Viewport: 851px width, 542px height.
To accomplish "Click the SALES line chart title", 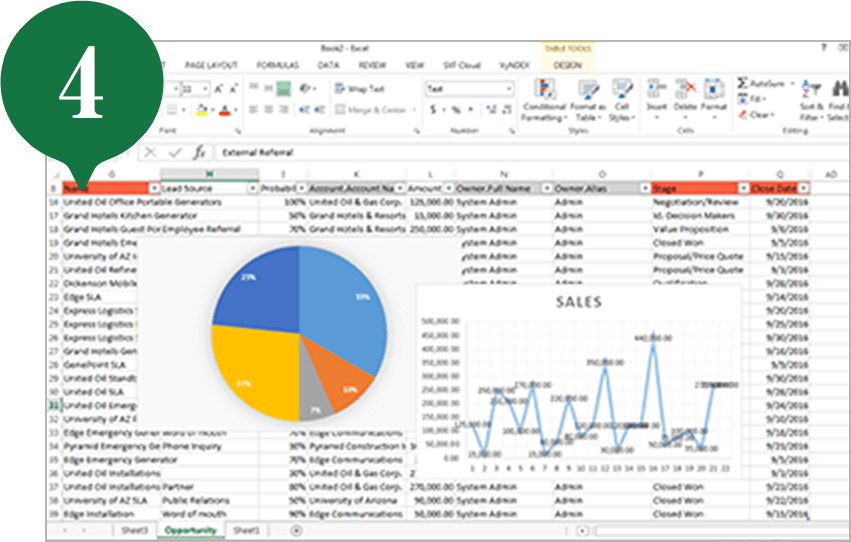I will (x=579, y=302).
